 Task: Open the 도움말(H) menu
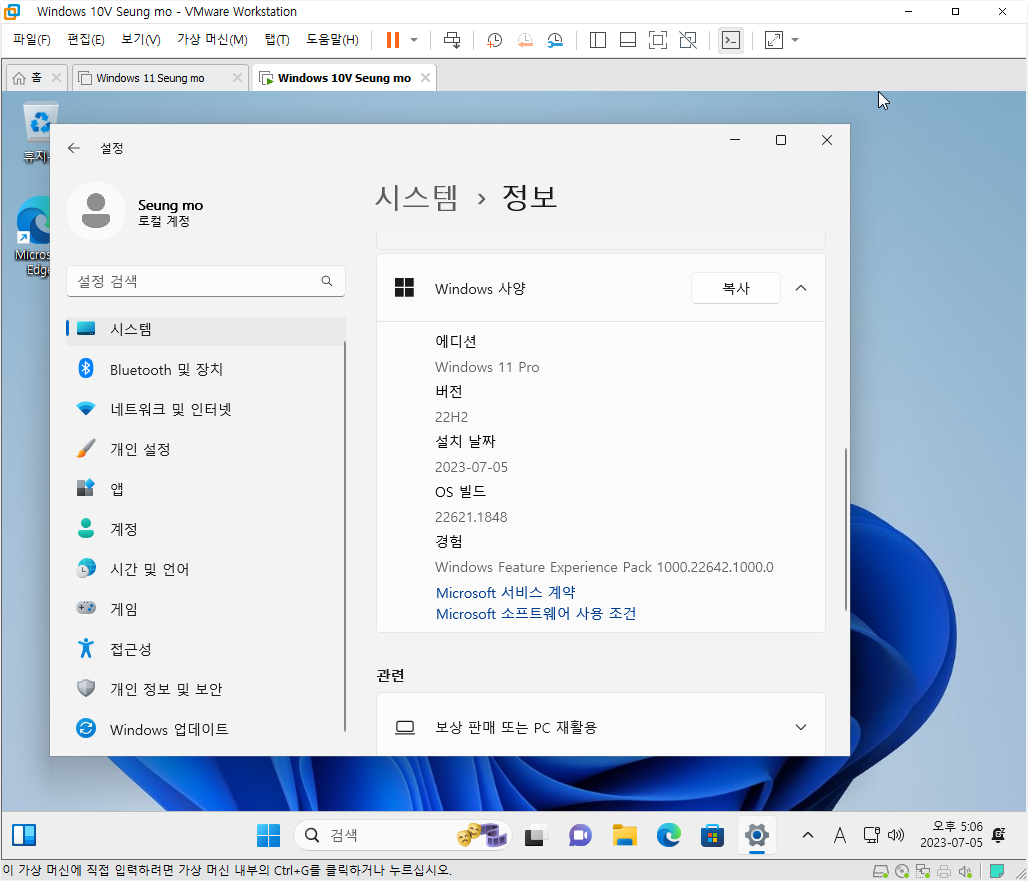click(x=332, y=40)
